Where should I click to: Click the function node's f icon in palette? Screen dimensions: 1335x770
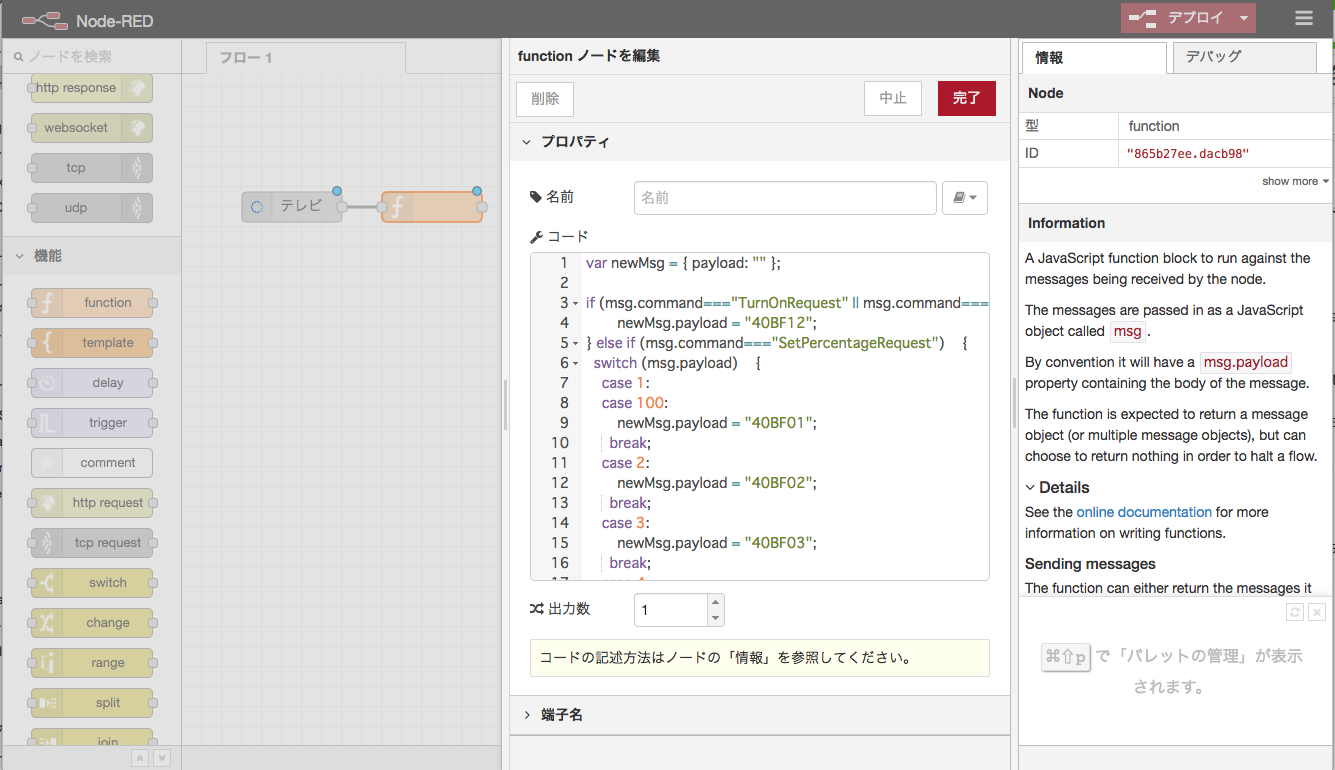(x=47, y=303)
